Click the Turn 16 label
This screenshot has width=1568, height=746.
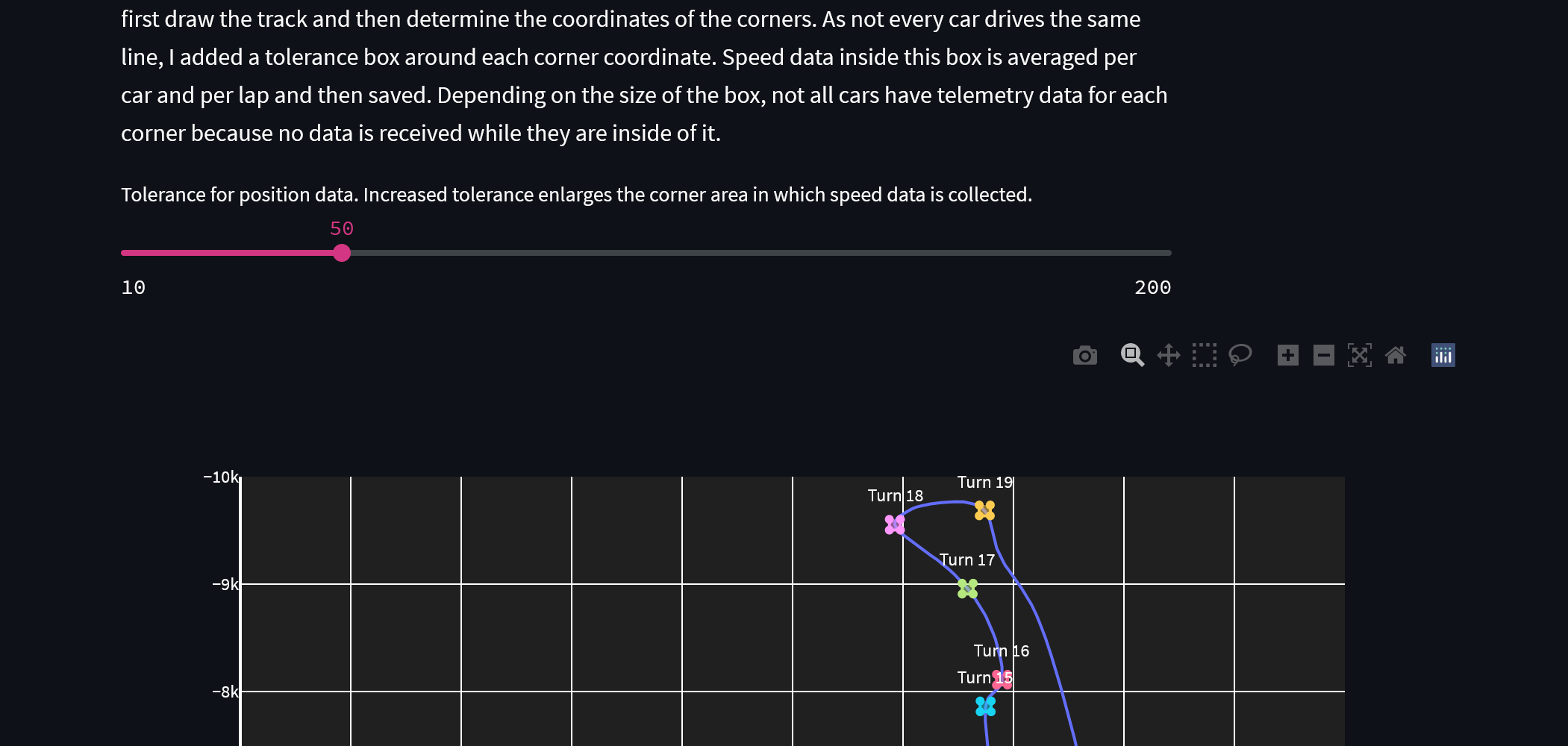tap(1002, 650)
